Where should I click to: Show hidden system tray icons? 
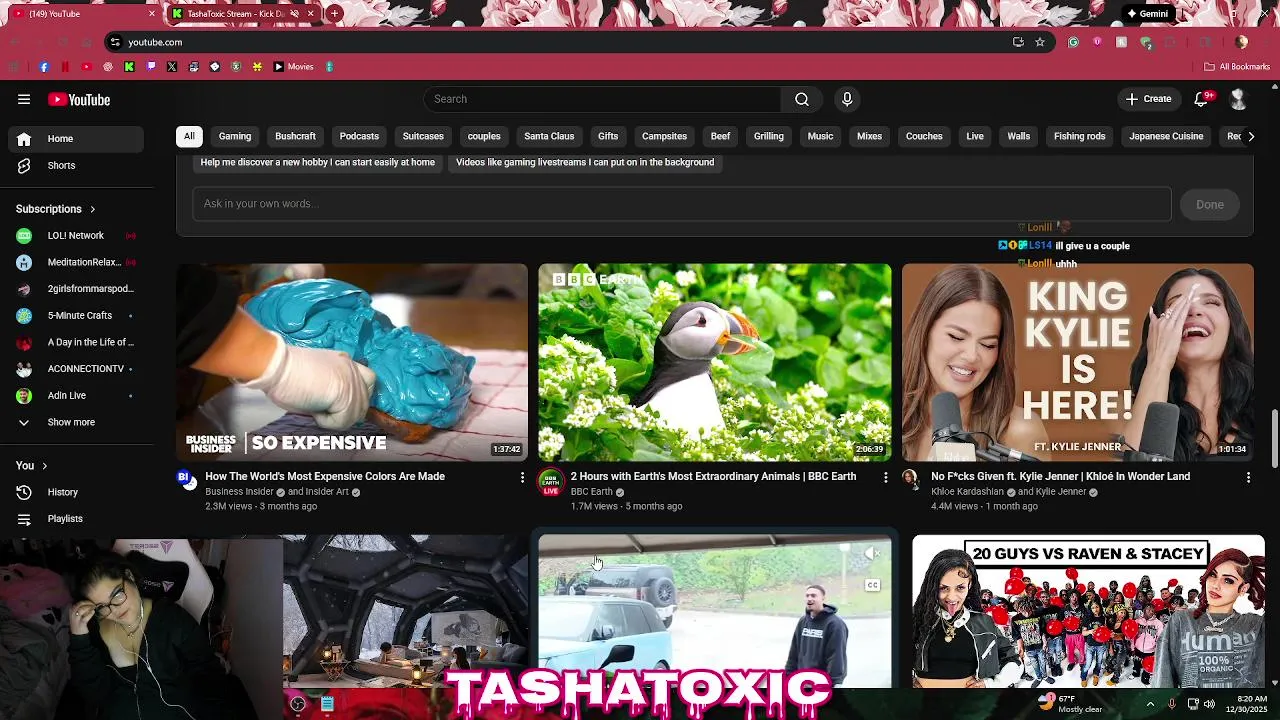(1150, 704)
